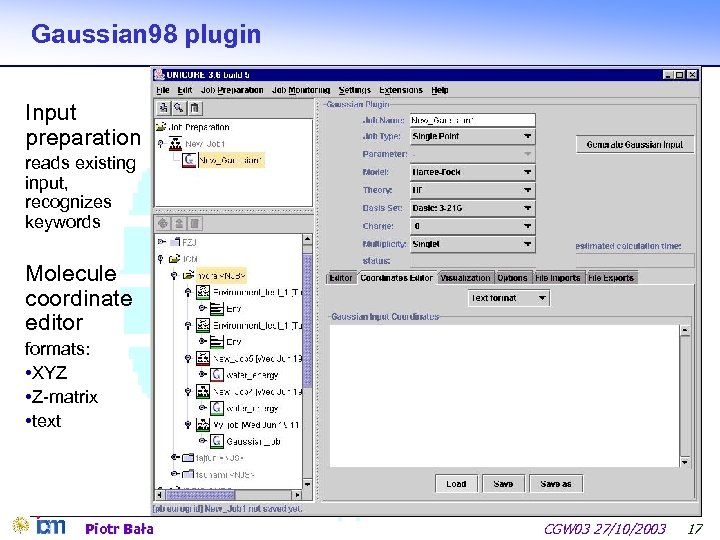Click Generate Gaussian Input button

click(x=635, y=145)
